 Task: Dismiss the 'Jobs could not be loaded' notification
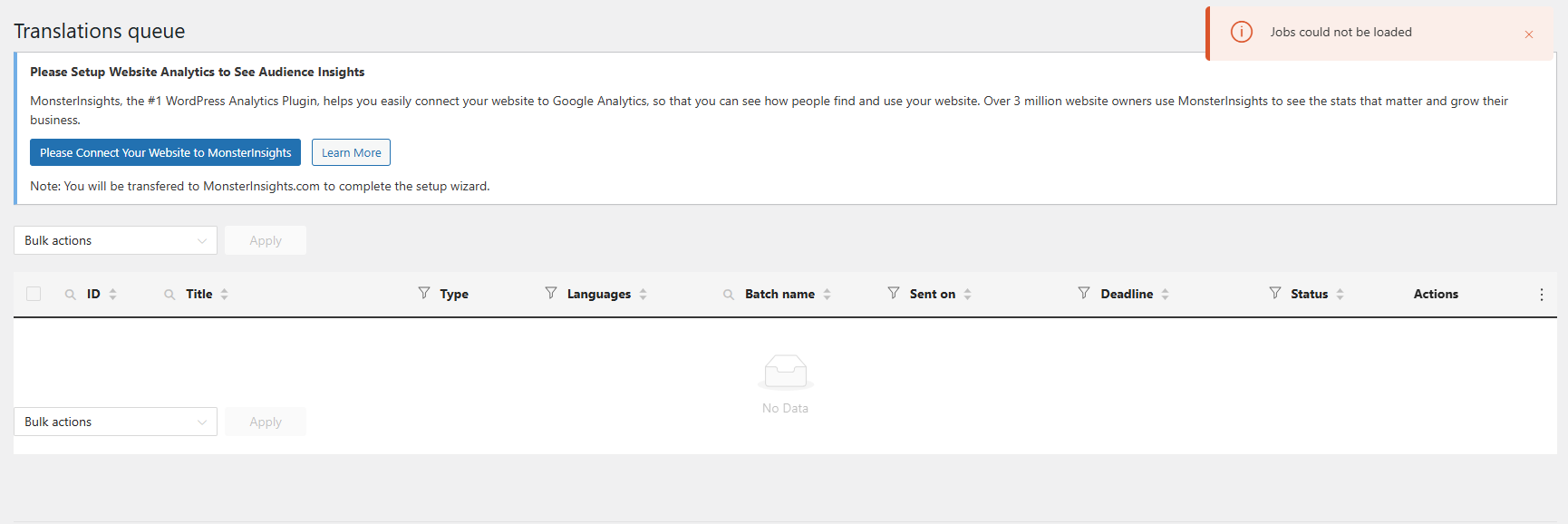(1529, 34)
